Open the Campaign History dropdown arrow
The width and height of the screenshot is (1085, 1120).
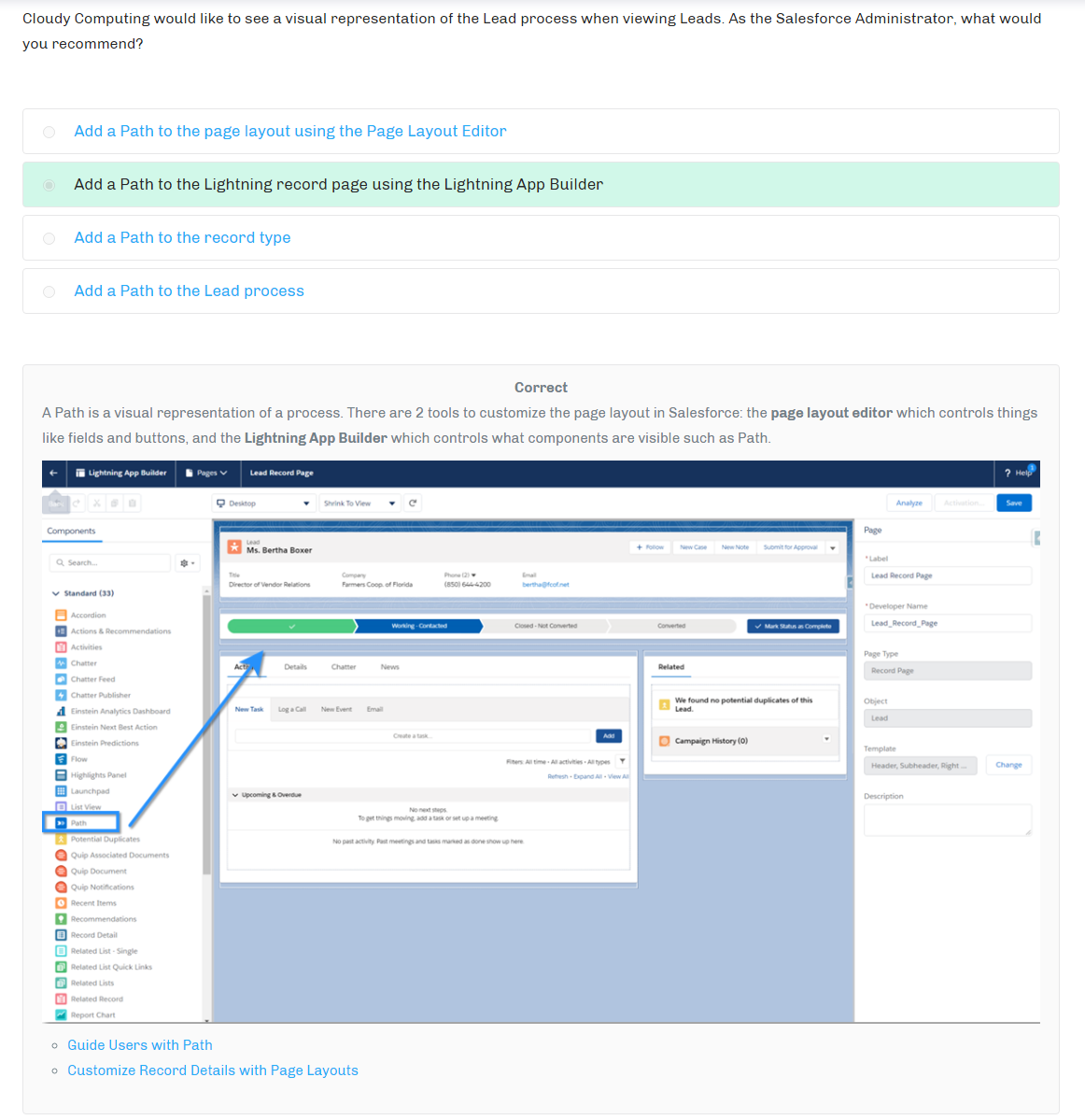826,739
